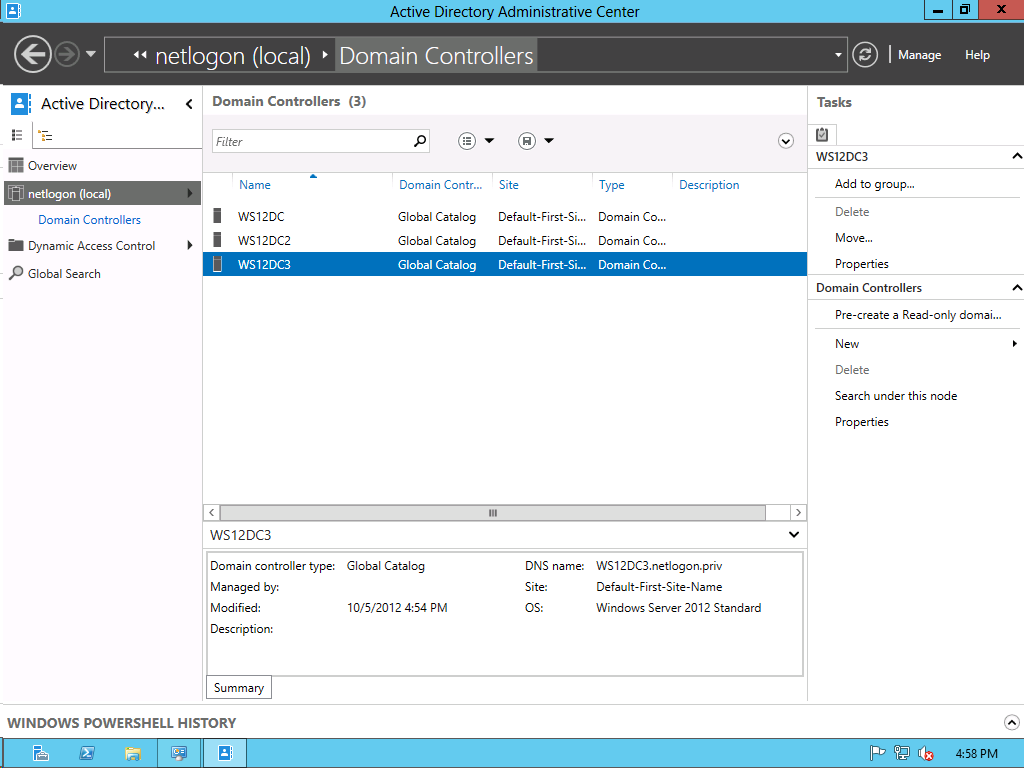
Task: Click Search under this node
Action: (x=895, y=396)
